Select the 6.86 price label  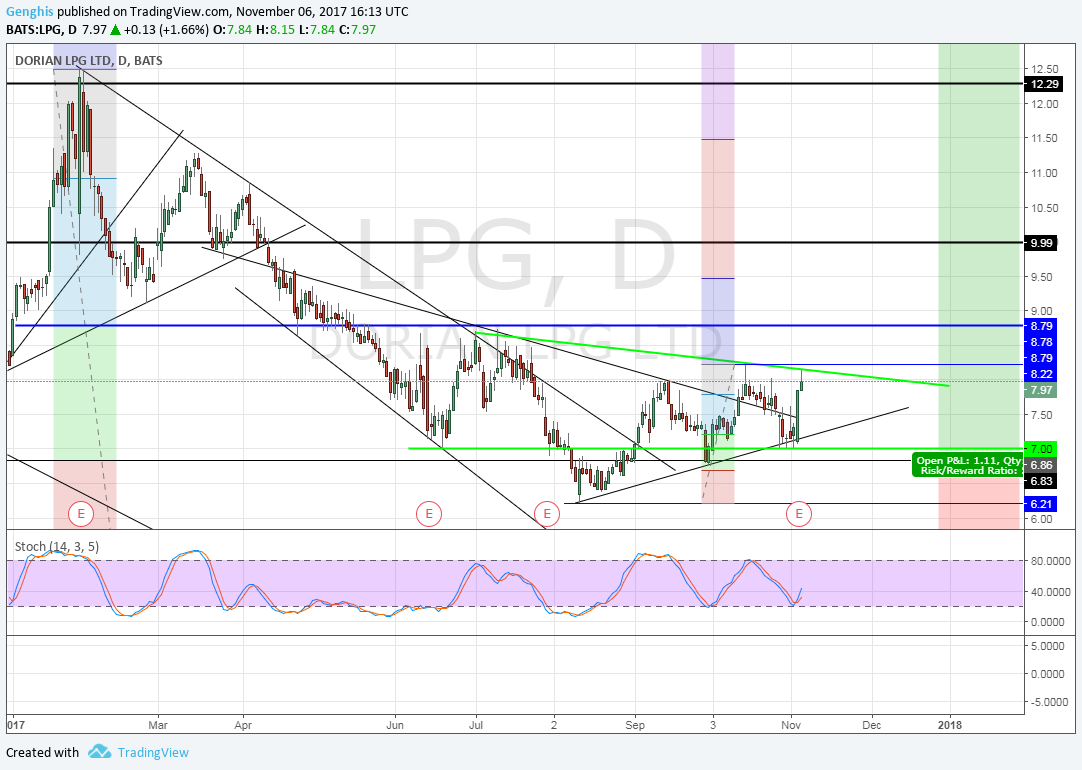(x=1041, y=465)
